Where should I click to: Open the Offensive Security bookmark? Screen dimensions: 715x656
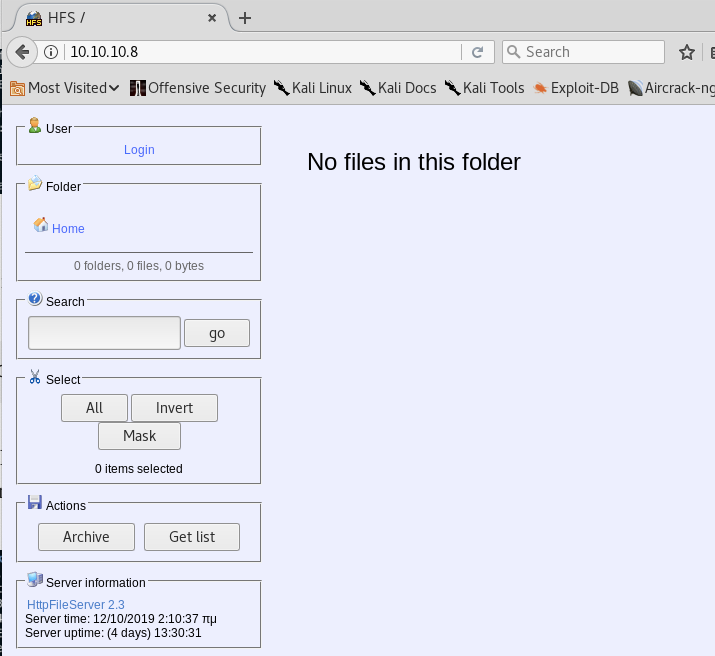198,88
